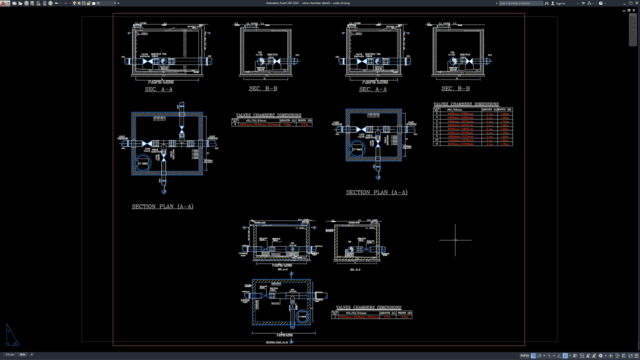Switch to the Model tab
The width and height of the screenshot is (640, 360).
pos(9,354)
